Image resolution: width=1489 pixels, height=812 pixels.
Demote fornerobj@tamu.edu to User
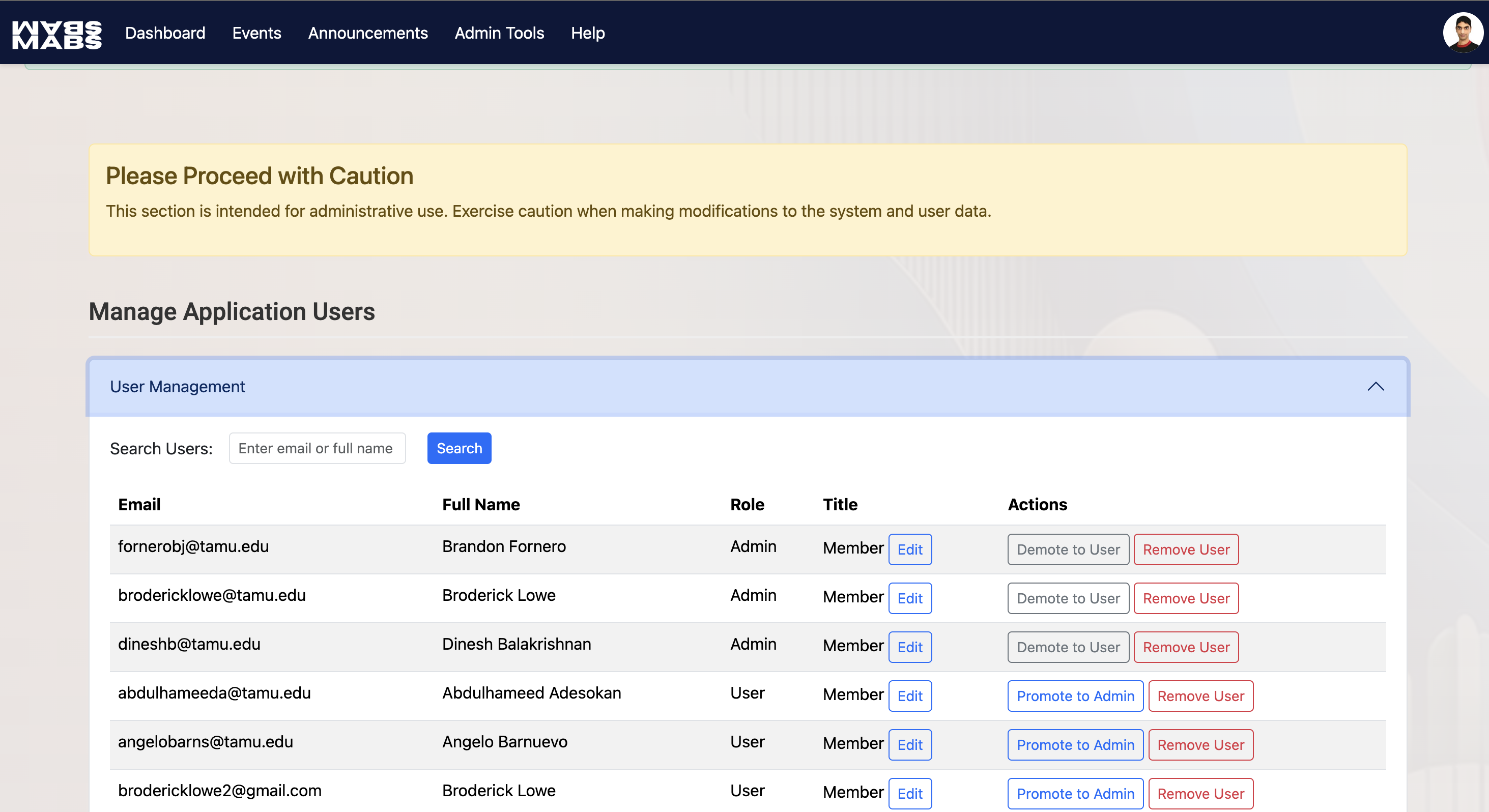1068,549
